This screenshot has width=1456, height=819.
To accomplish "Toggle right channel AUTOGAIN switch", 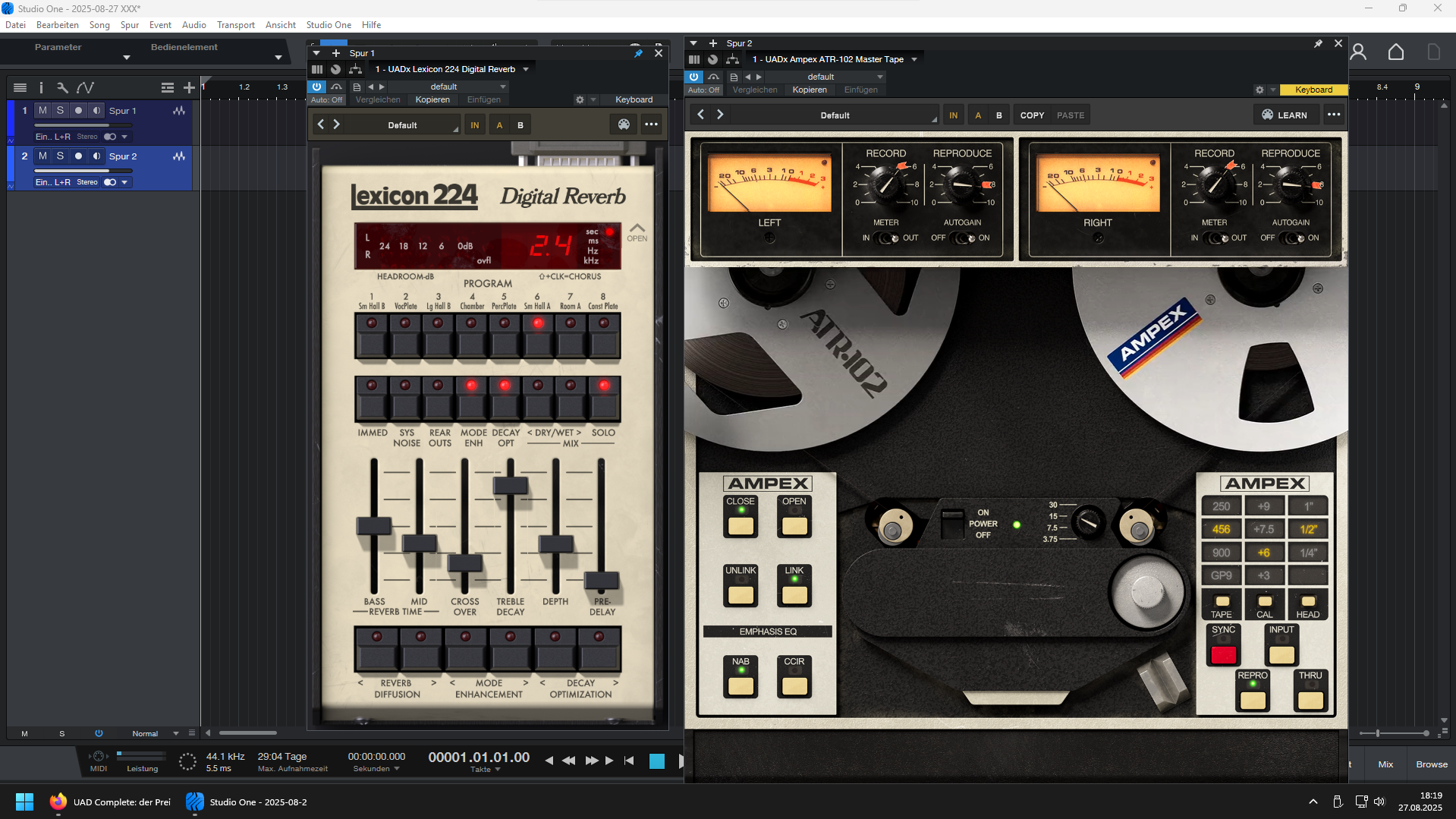I will 1291,238.
